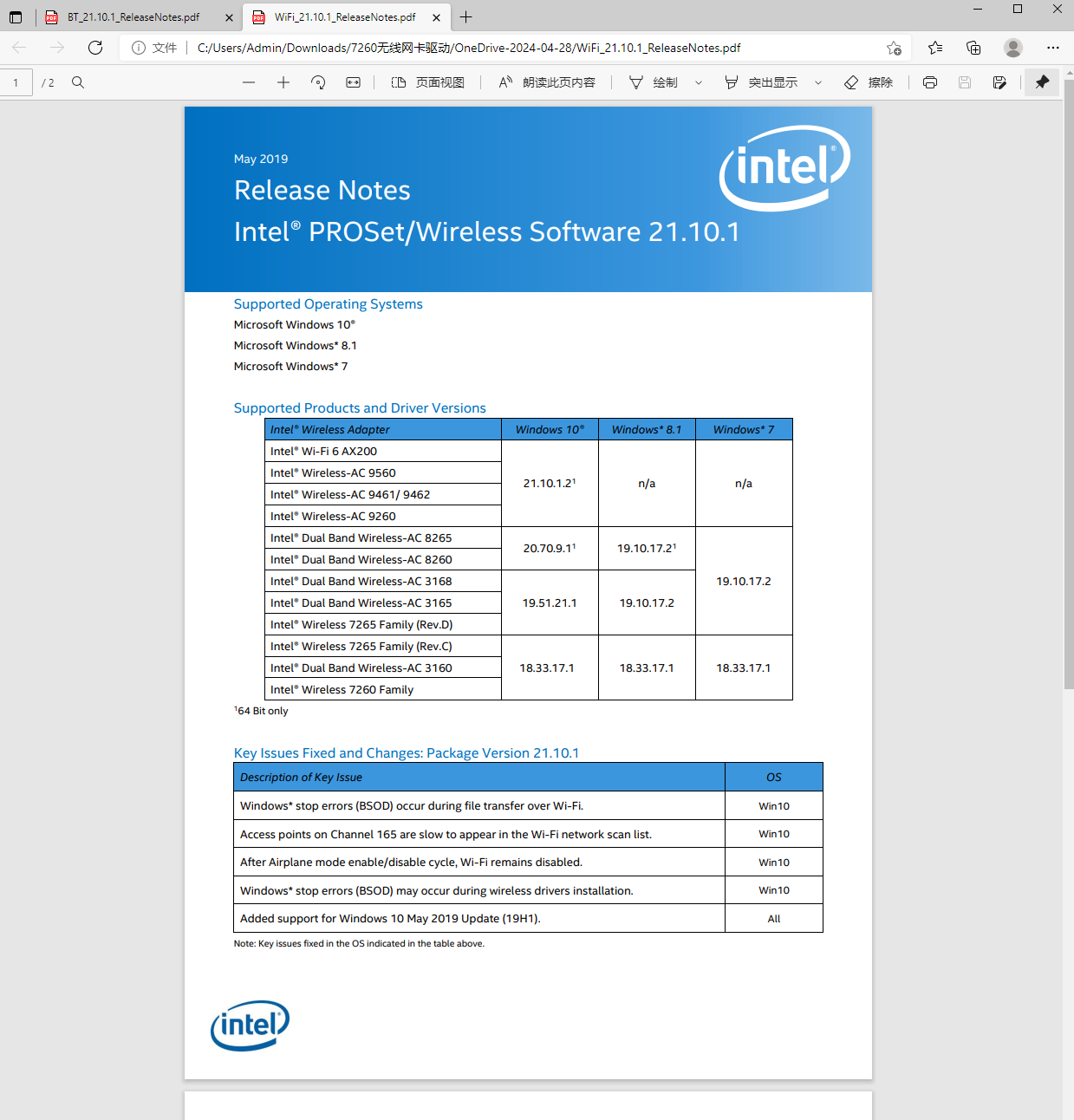This screenshot has height=1120, width=1074.
Task: Select the Erase (擦除) tool
Action: pyautogui.click(x=869, y=82)
